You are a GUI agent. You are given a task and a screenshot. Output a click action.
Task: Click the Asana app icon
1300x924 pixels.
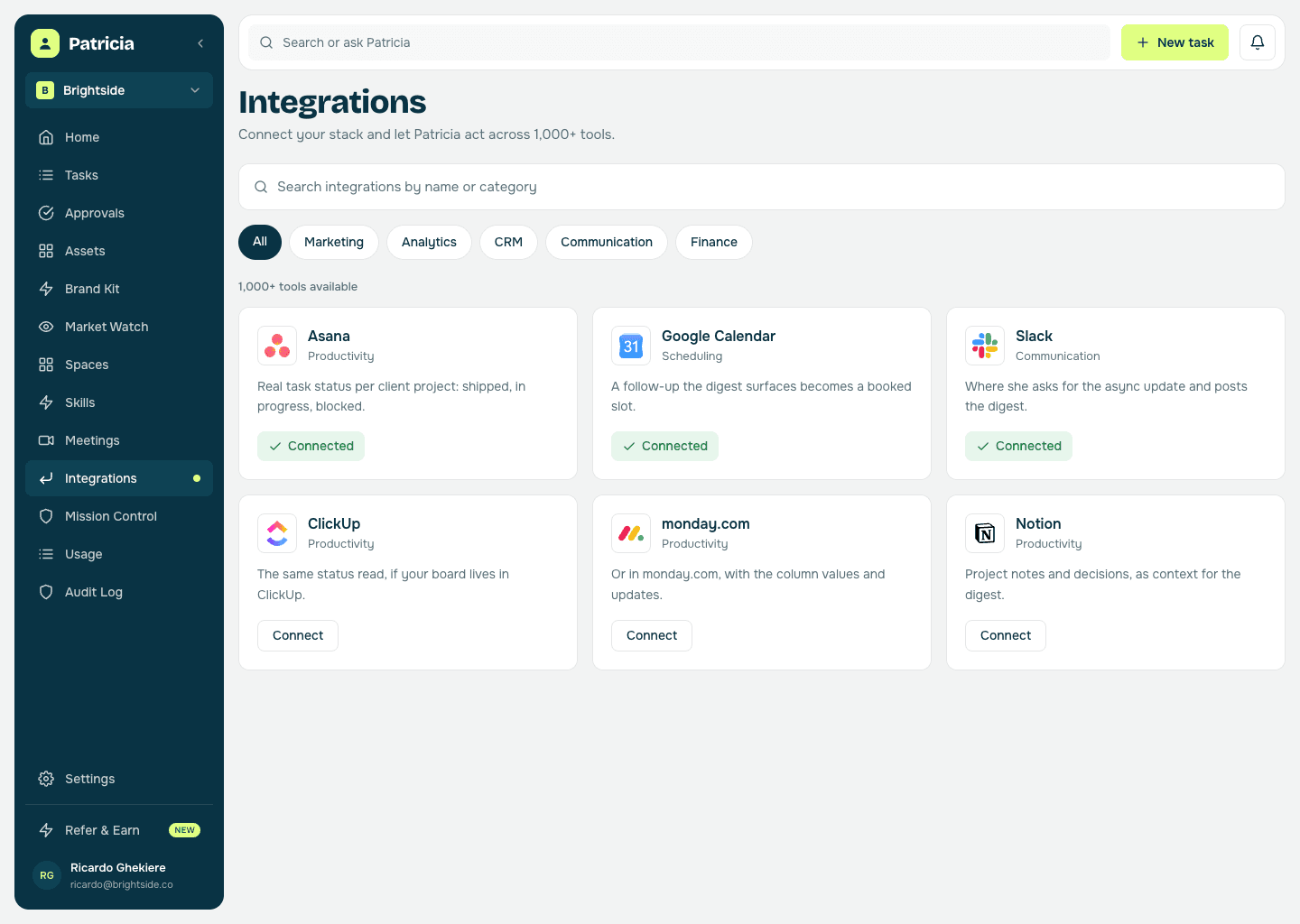pos(277,346)
